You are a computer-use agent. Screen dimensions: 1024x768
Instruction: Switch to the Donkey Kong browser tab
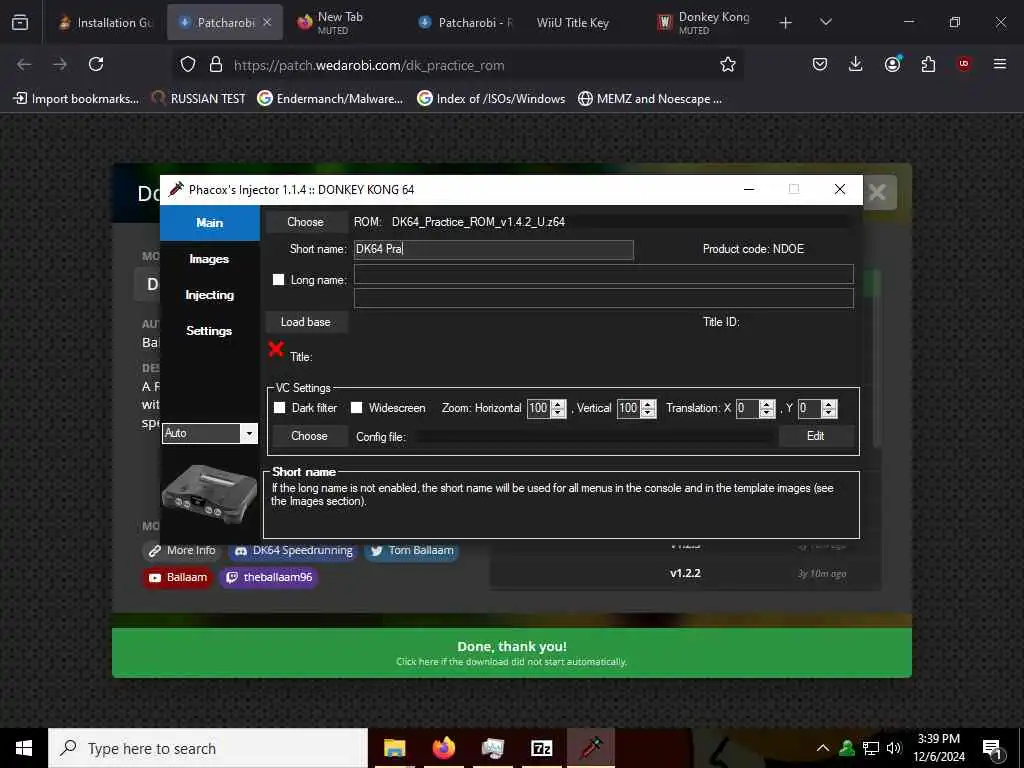[709, 22]
